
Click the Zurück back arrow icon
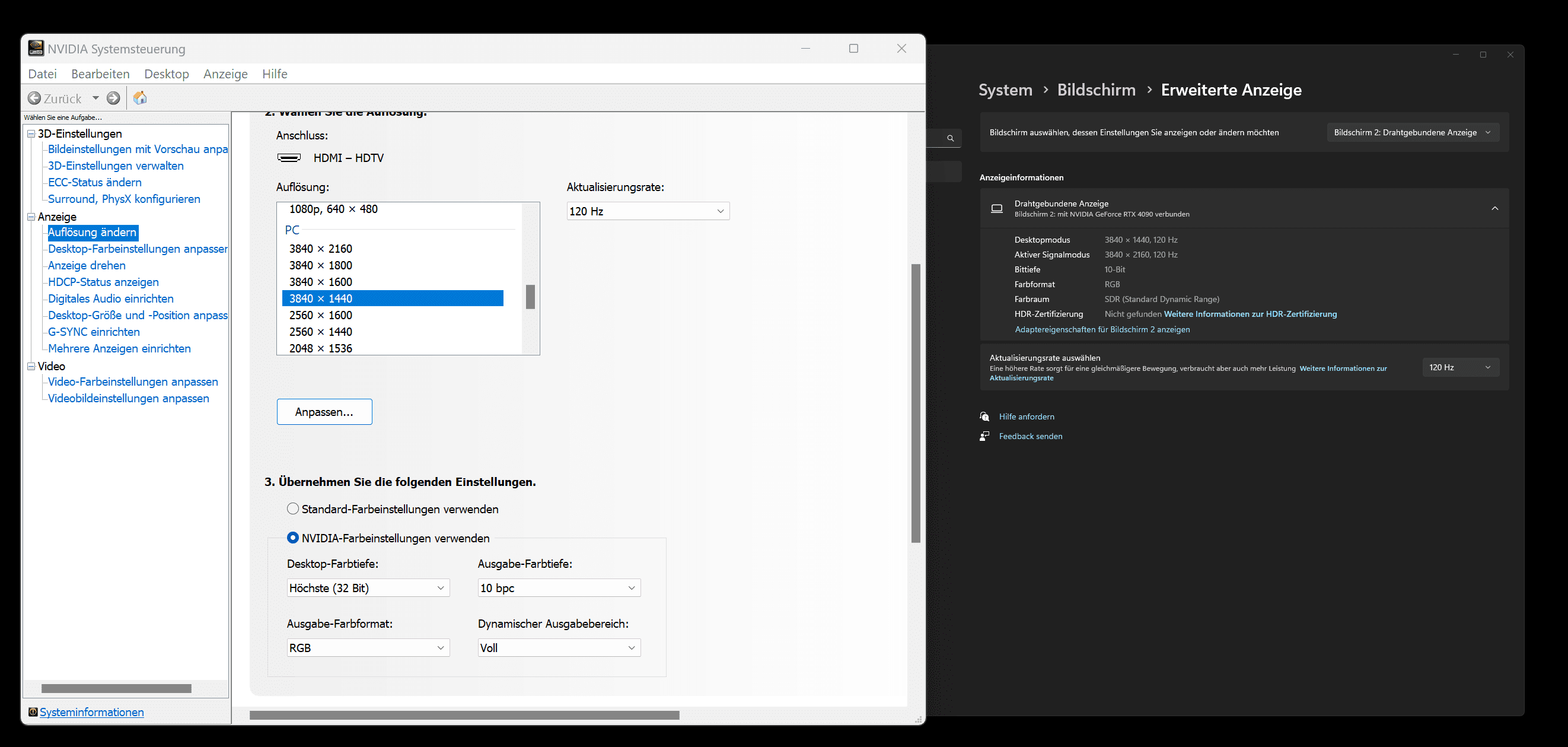pos(35,98)
